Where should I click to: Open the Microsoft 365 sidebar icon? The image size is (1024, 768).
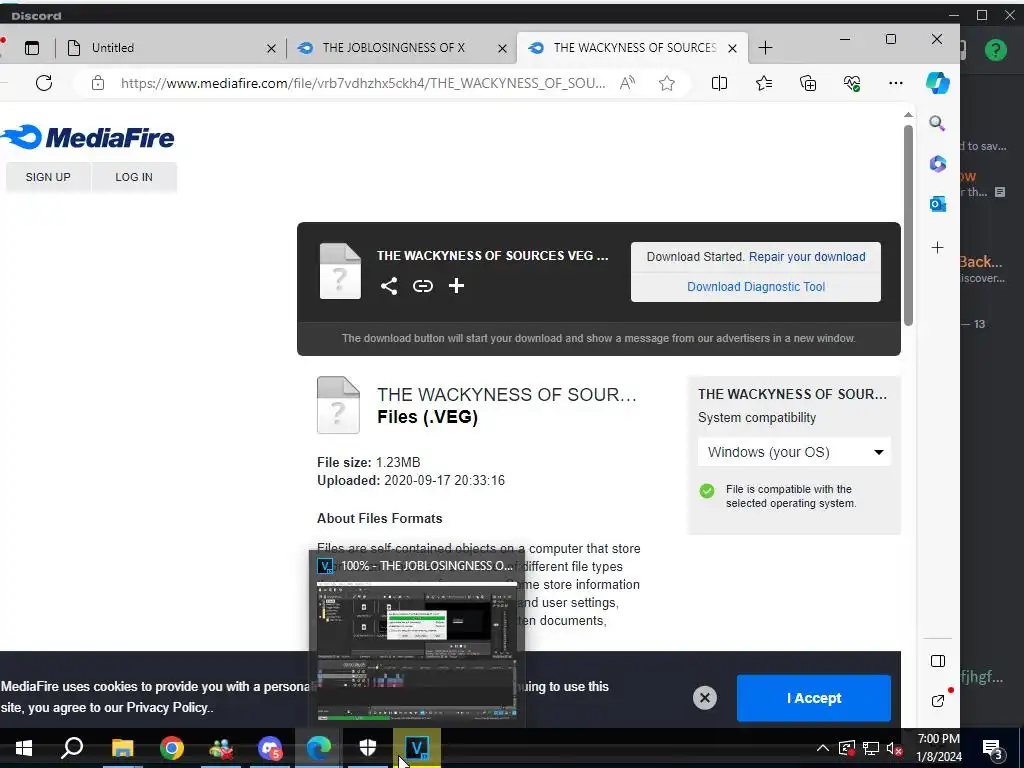coord(938,163)
